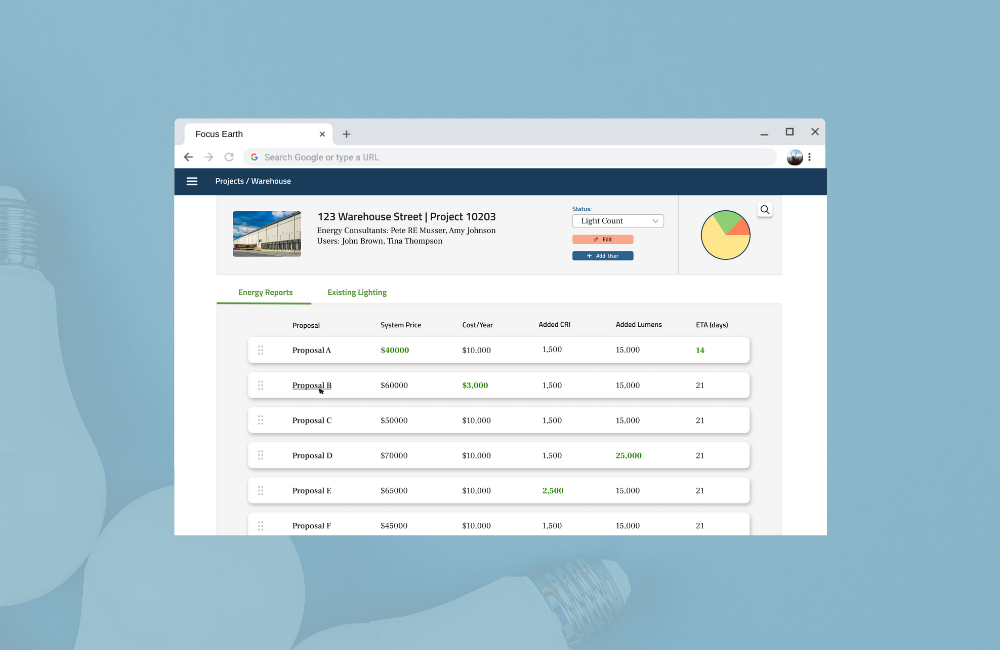Open the Proposal C link
Viewport: 1000px width, 650px height.
[x=312, y=420]
